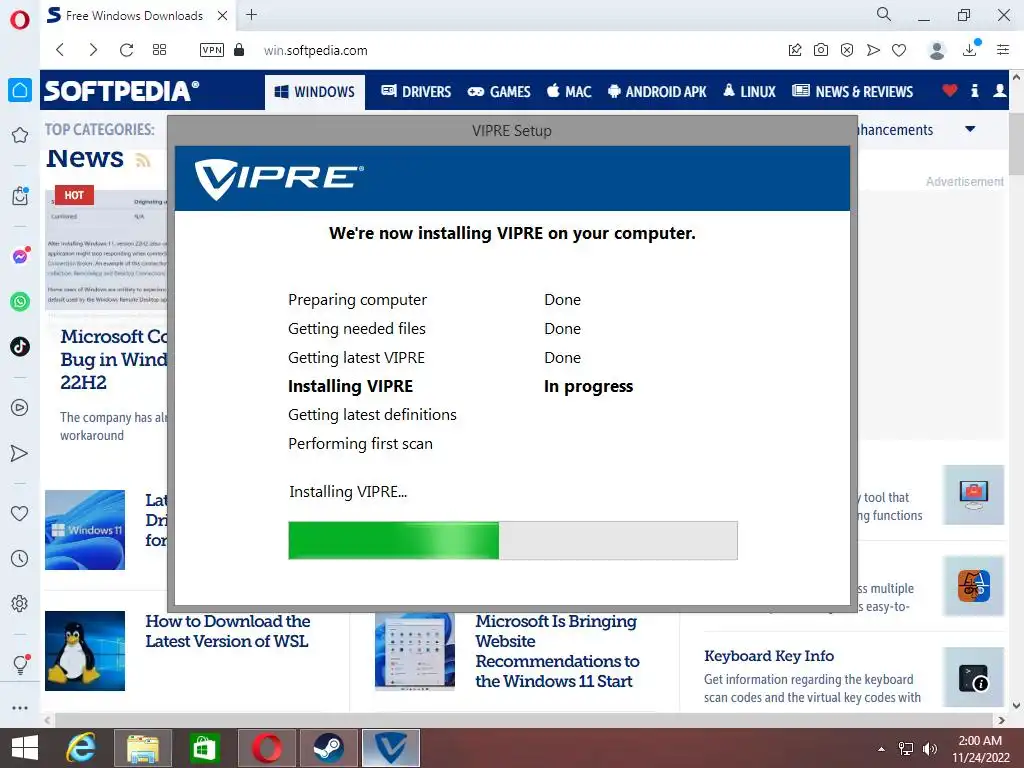Open settings gear in Opera sidebar
The height and width of the screenshot is (768, 1024).
pyautogui.click(x=20, y=603)
